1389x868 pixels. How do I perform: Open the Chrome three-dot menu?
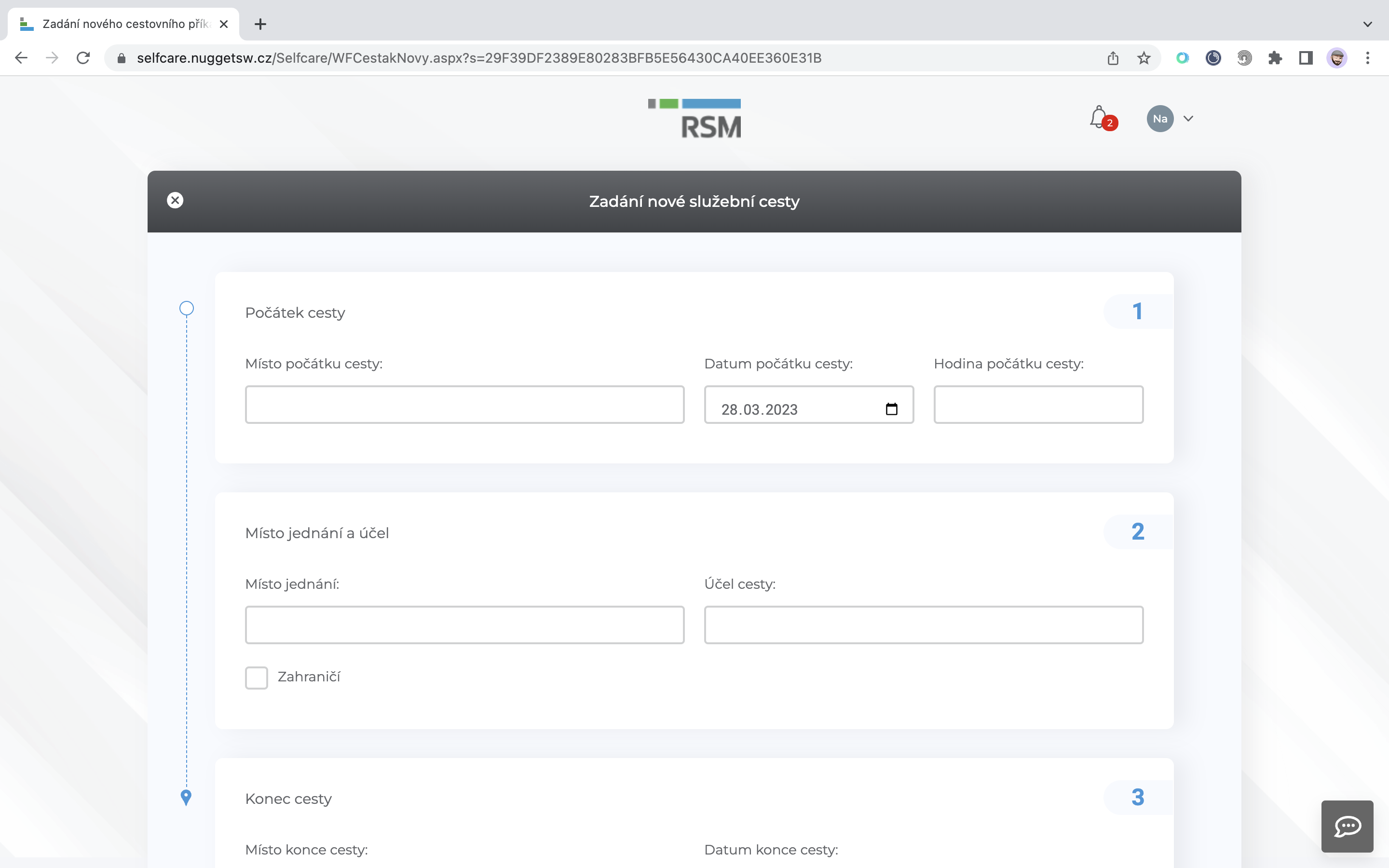pyautogui.click(x=1368, y=58)
